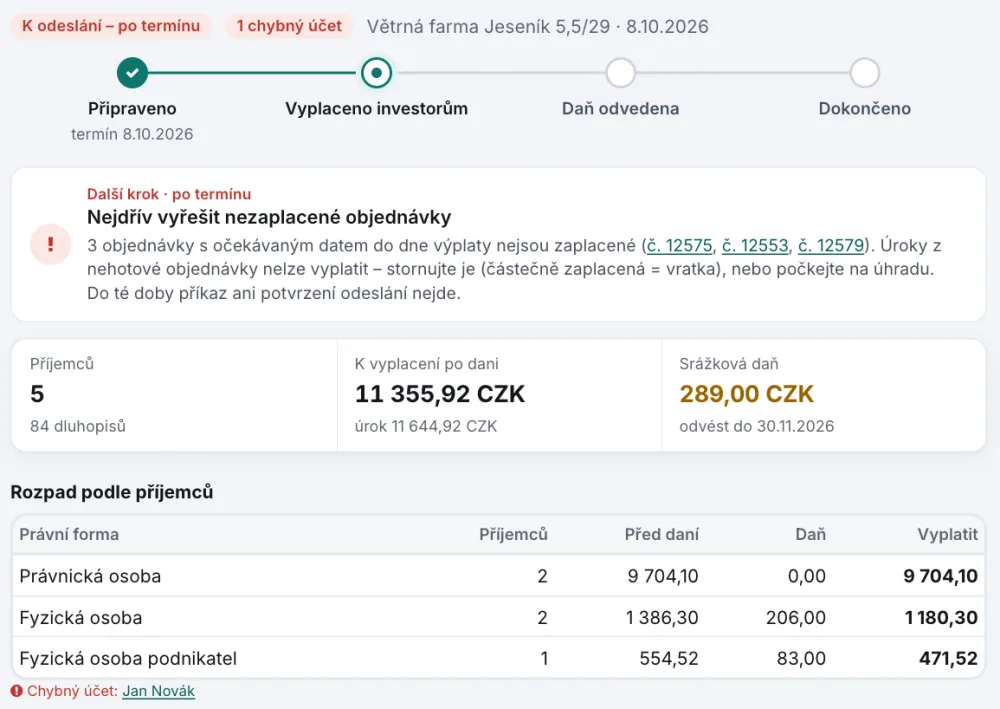Click '84 dluhopisů' text

click(x=78, y=426)
